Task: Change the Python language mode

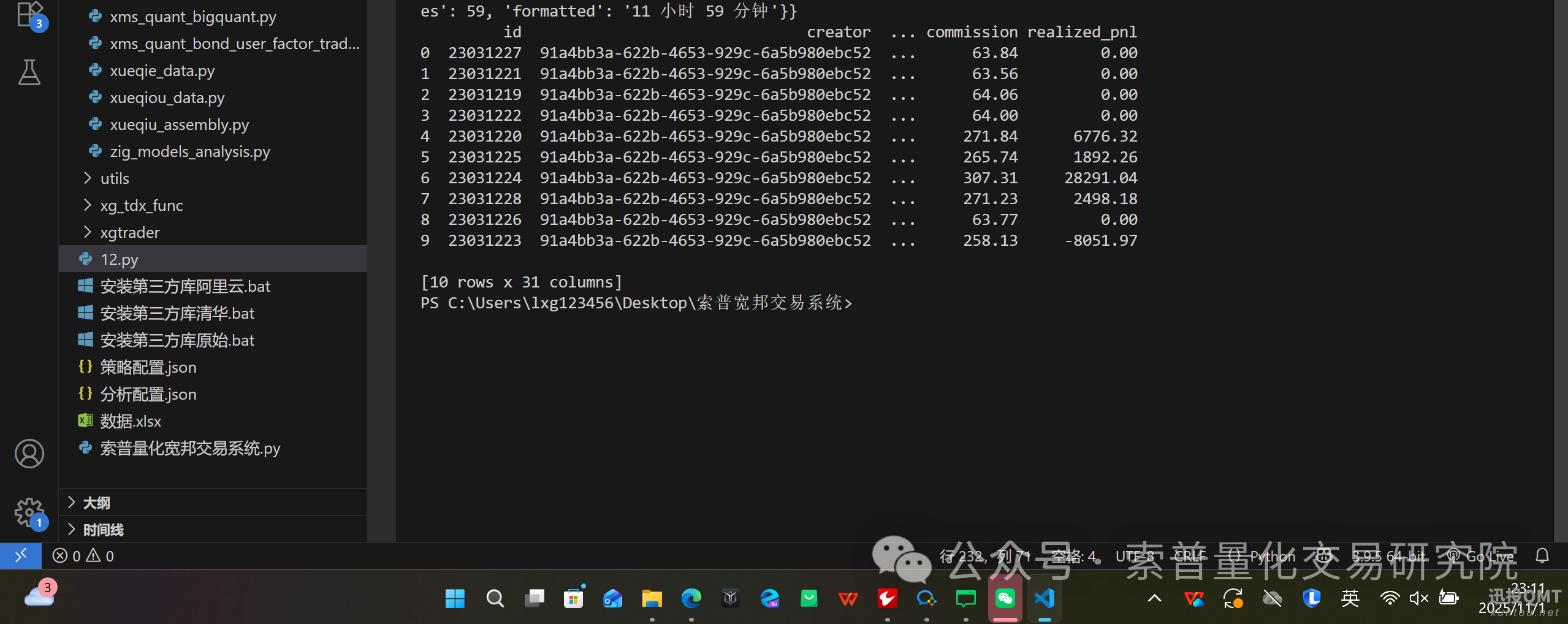Action: point(1272,556)
